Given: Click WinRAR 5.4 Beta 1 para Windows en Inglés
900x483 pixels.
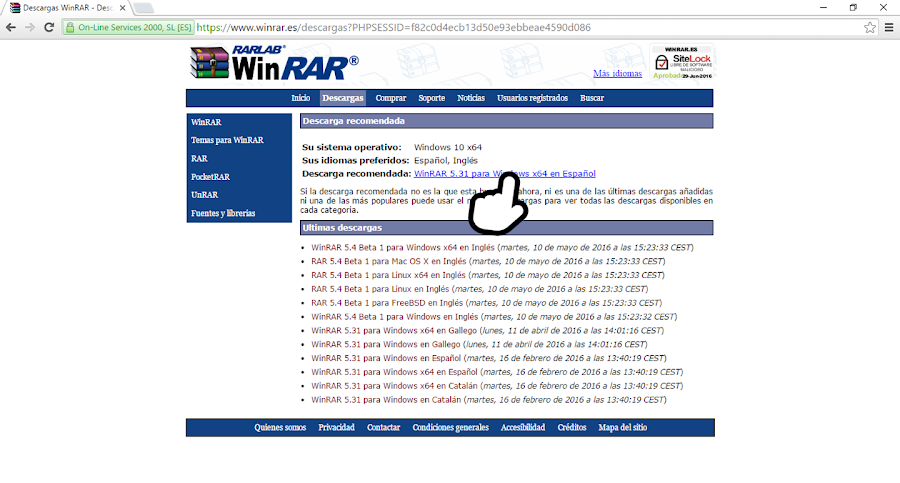Looking at the screenshot, I should 394,316.
